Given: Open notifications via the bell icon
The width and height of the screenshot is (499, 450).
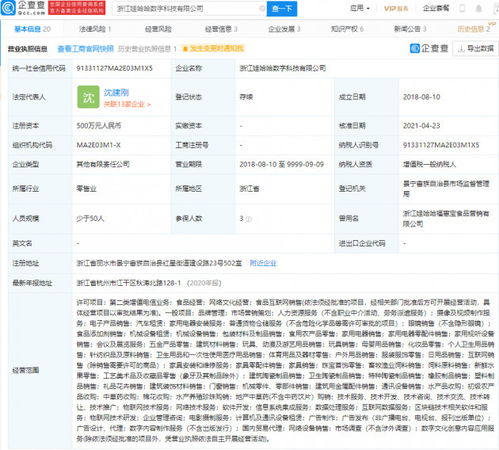Looking at the screenshot, I should [x=478, y=8].
